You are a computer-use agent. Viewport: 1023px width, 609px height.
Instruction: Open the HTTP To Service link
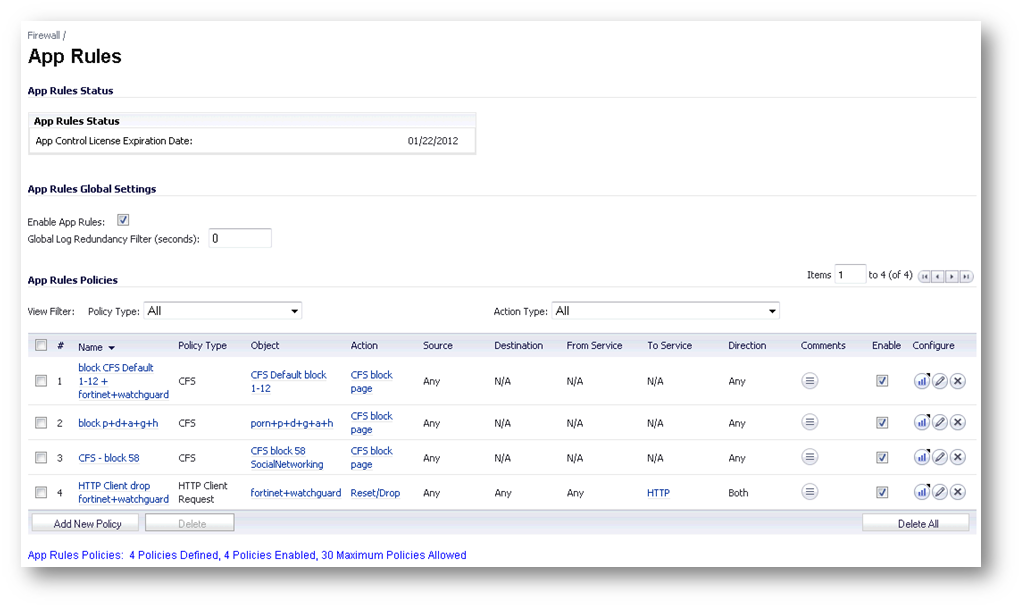tap(658, 493)
